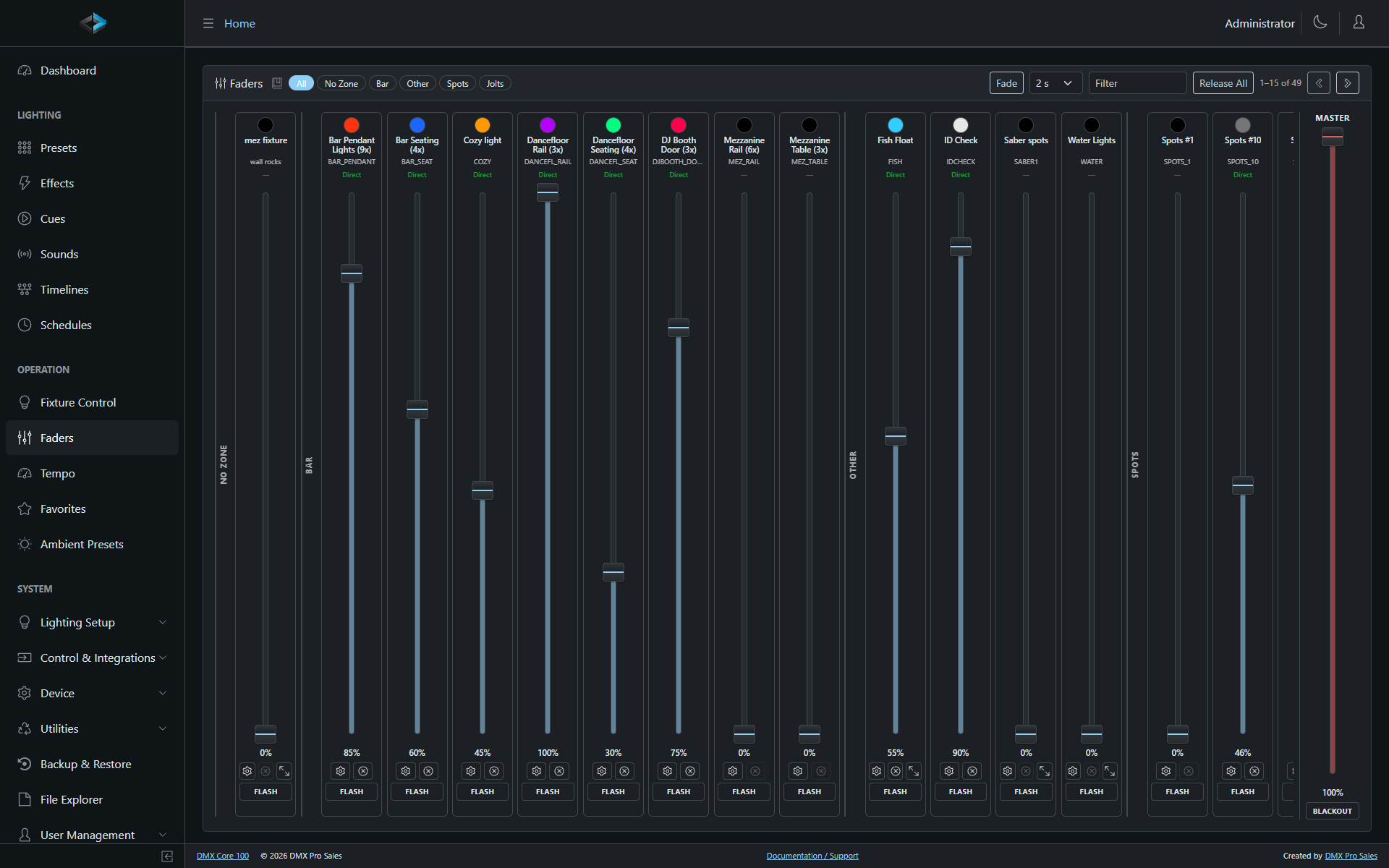Image resolution: width=1389 pixels, height=868 pixels.
Task: Expand Control & Integrations menu
Action: (x=92, y=658)
